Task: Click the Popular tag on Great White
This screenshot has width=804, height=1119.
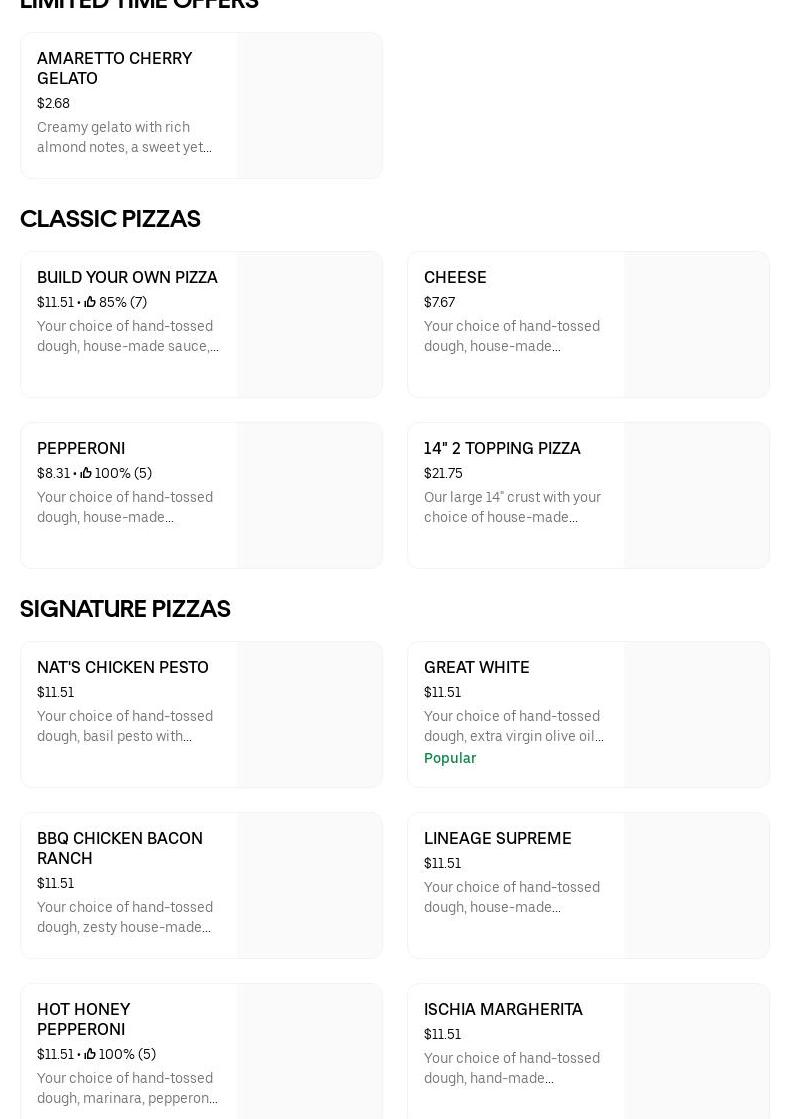Action: (x=450, y=758)
